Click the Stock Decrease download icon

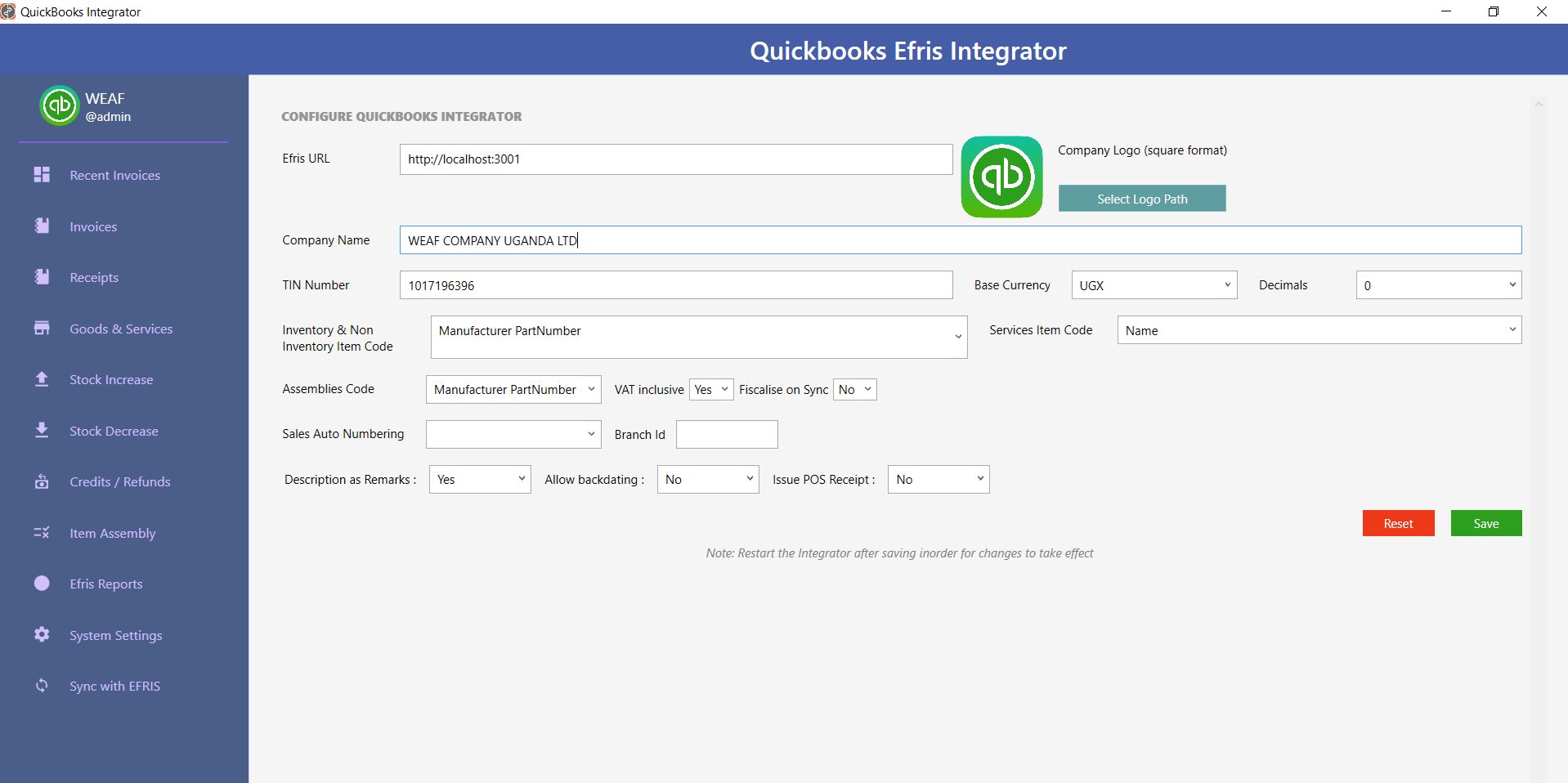tap(42, 431)
